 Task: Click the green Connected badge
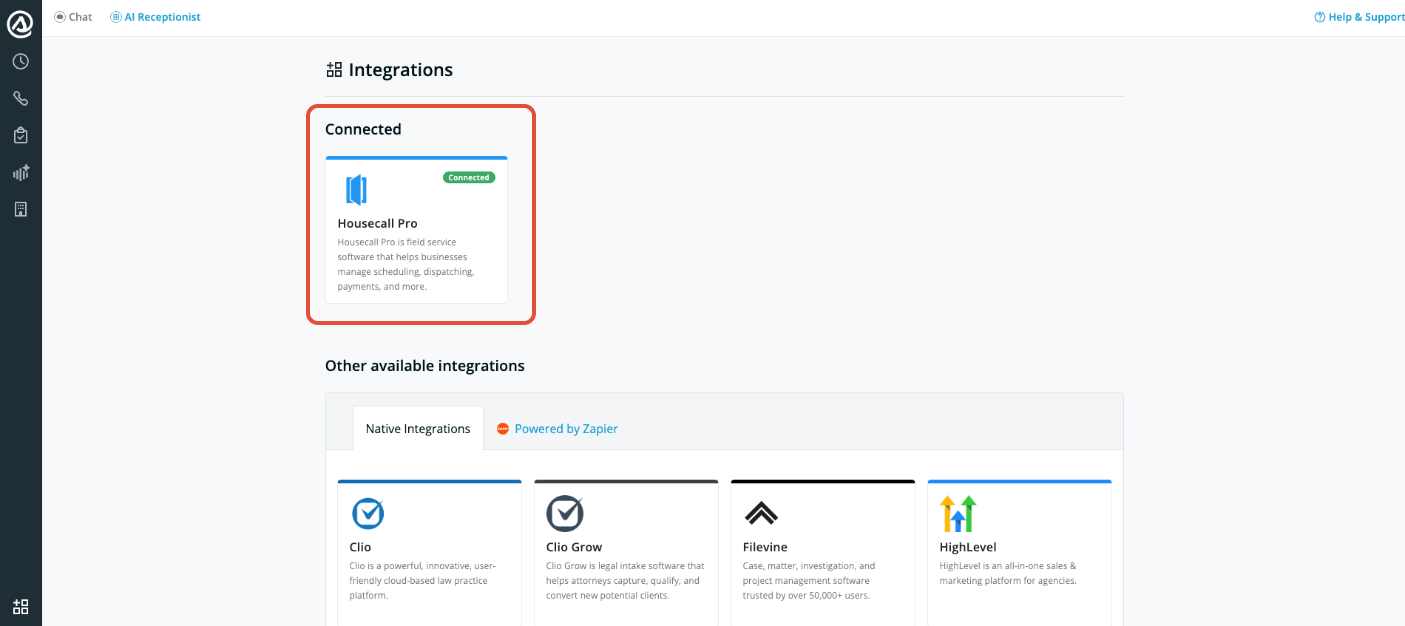point(469,178)
